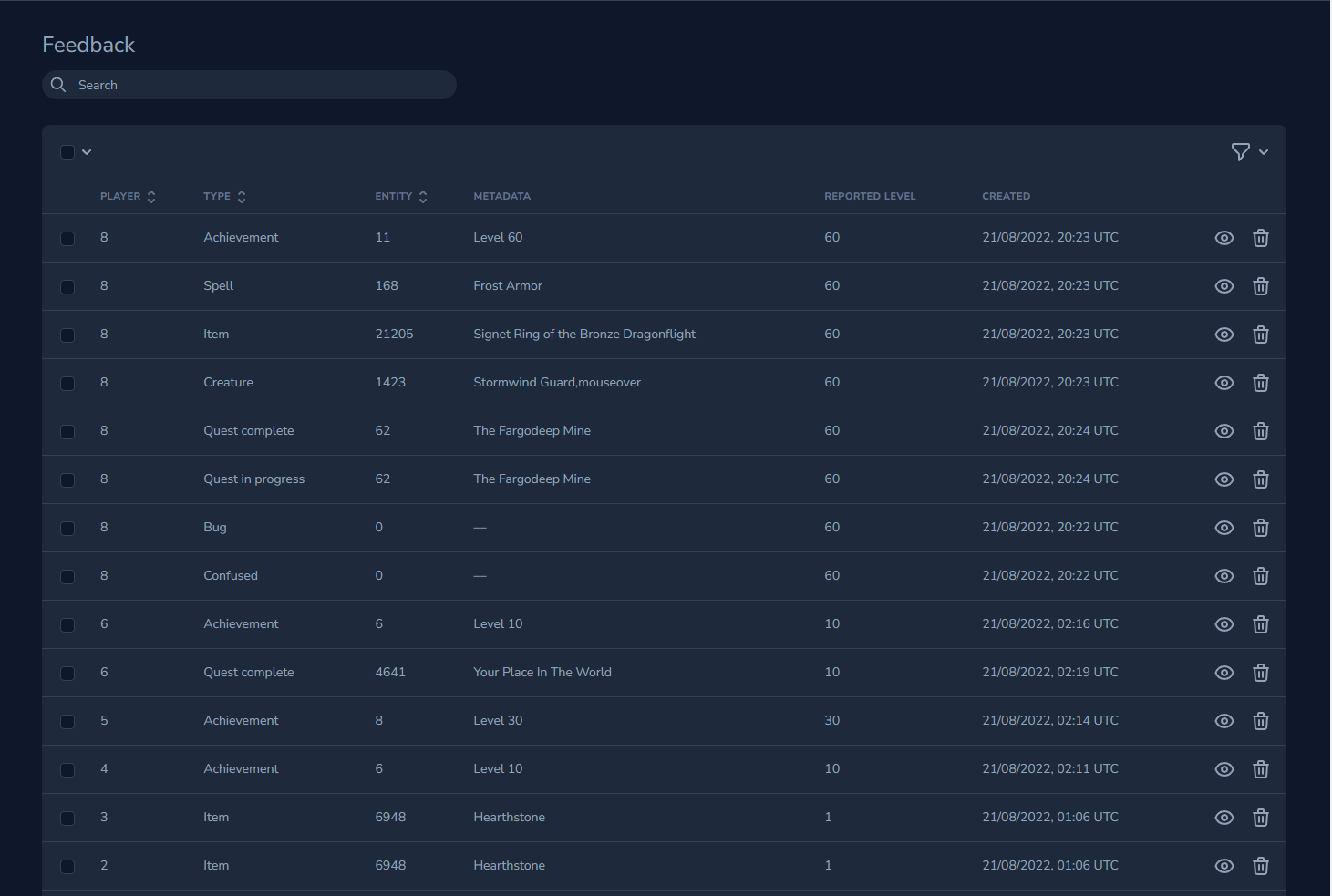Expand the filter dropdown chevron

(1264, 152)
